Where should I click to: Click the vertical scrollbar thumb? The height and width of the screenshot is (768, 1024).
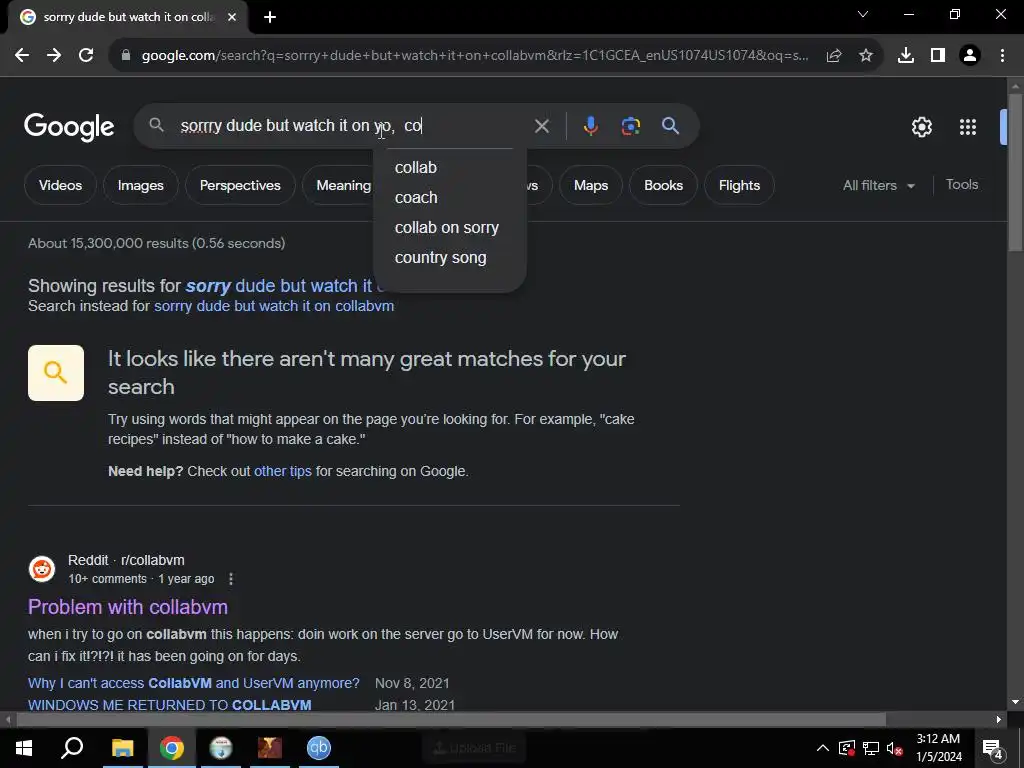point(1015,171)
